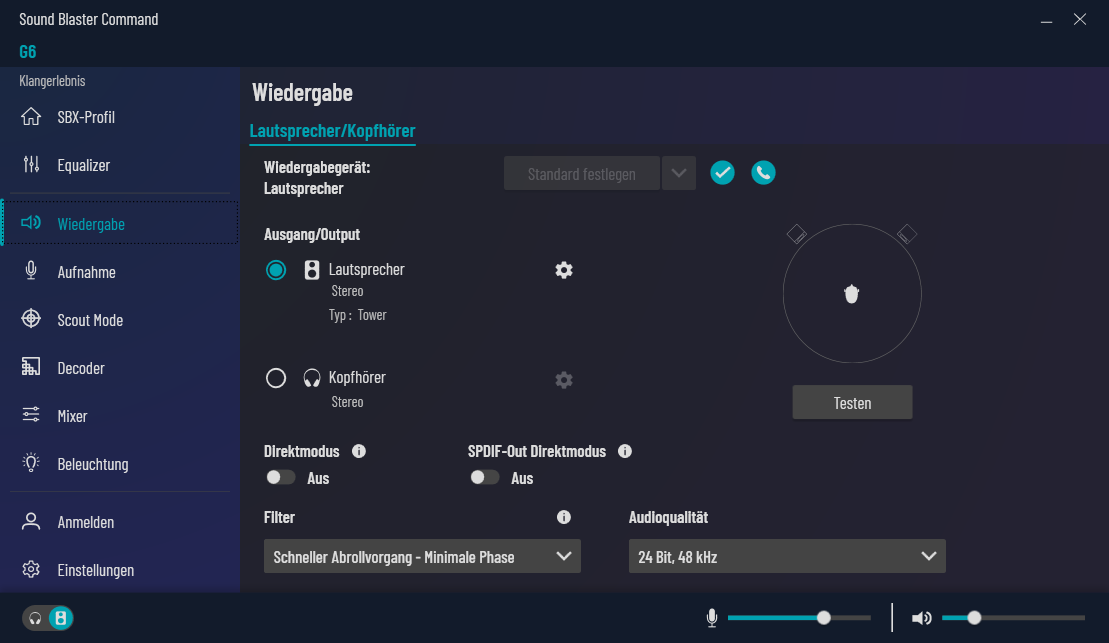This screenshot has width=1109, height=643.
Task: Click Standard festlegen button
Action: coord(581,173)
